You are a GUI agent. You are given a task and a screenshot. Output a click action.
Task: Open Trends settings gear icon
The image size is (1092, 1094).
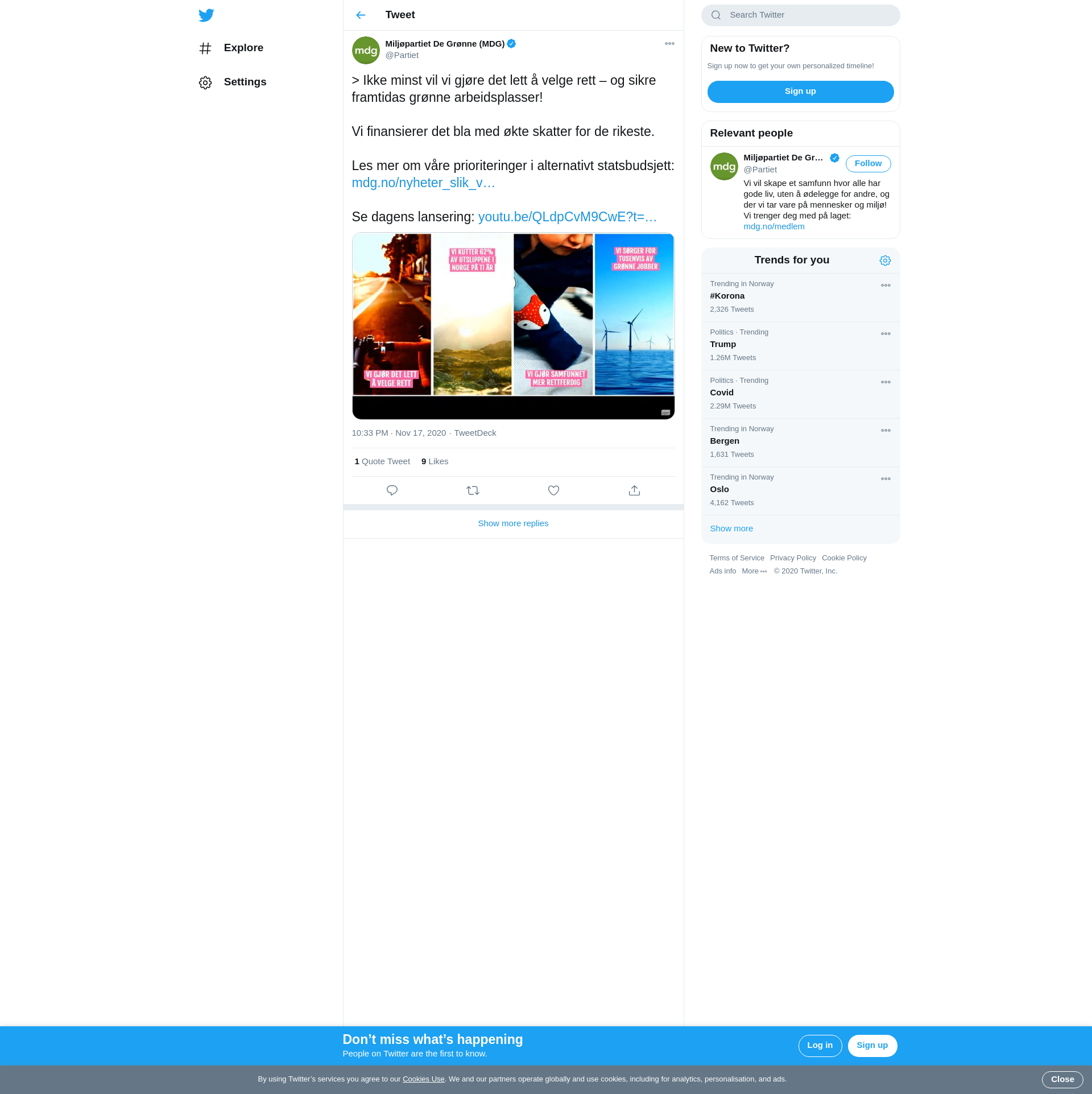[885, 261]
